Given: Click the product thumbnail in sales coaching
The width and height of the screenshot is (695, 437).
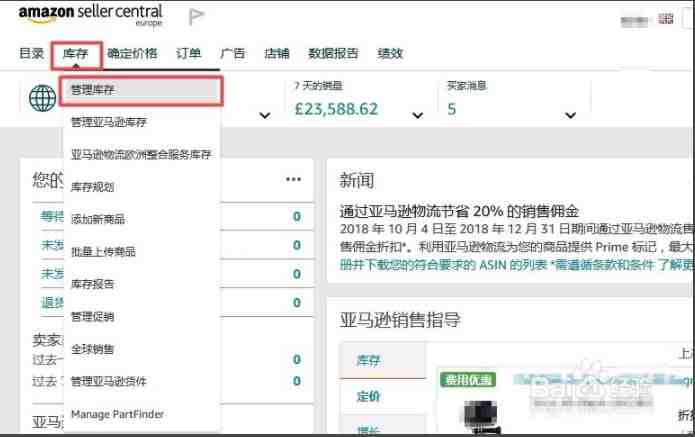Looking at the screenshot, I should click(x=481, y=417).
